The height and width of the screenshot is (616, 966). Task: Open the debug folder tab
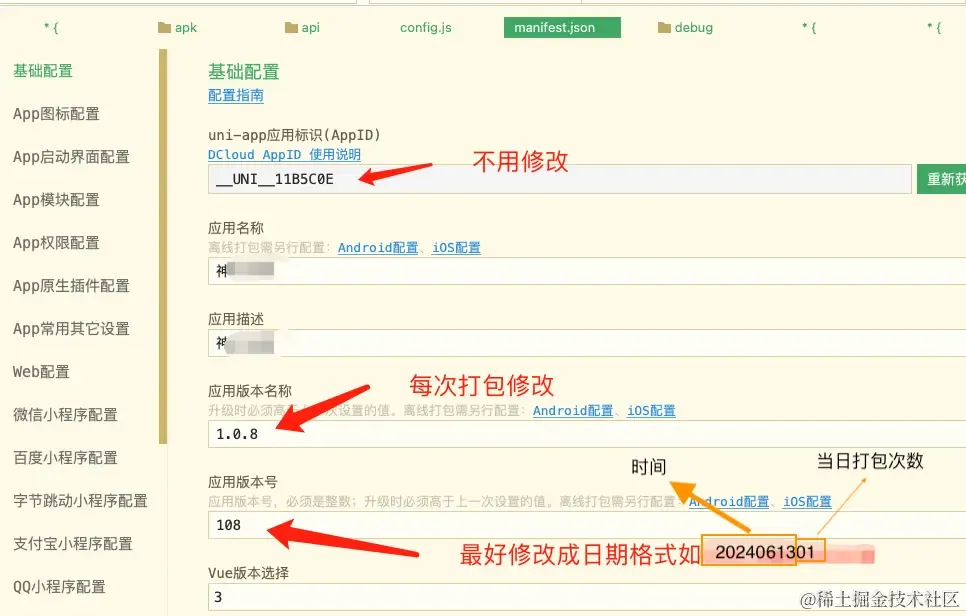685,28
